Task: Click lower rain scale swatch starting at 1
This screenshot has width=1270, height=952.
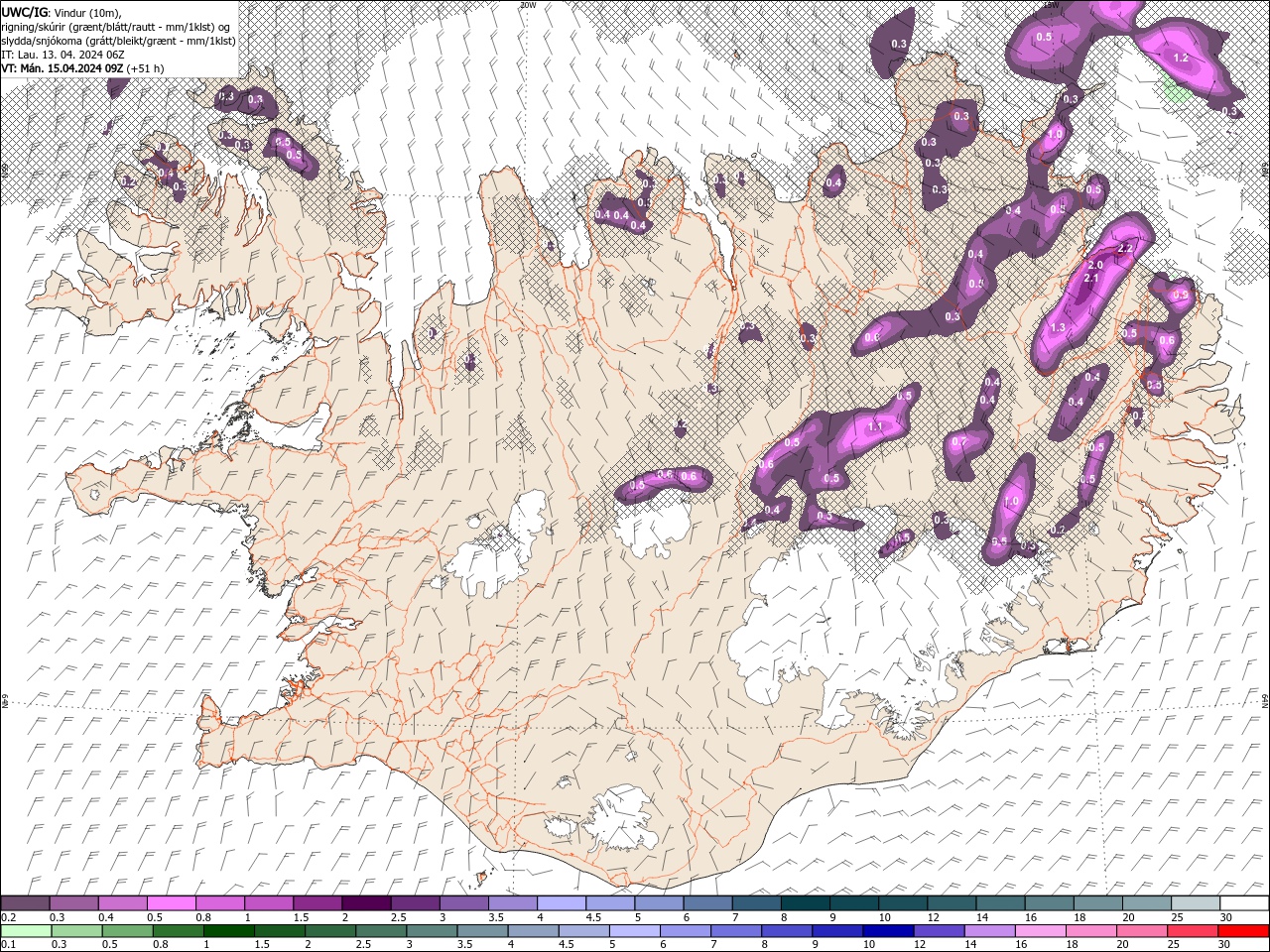Action: tap(228, 931)
